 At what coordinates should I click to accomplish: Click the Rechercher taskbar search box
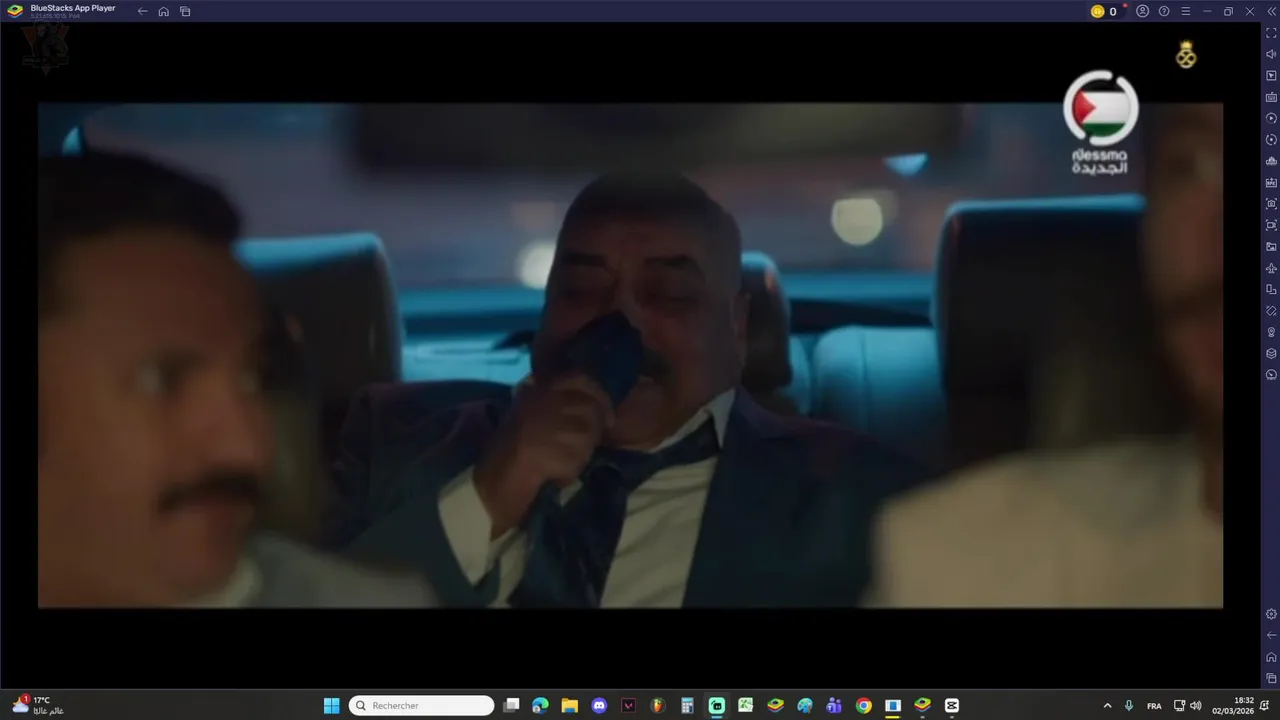[x=421, y=705]
